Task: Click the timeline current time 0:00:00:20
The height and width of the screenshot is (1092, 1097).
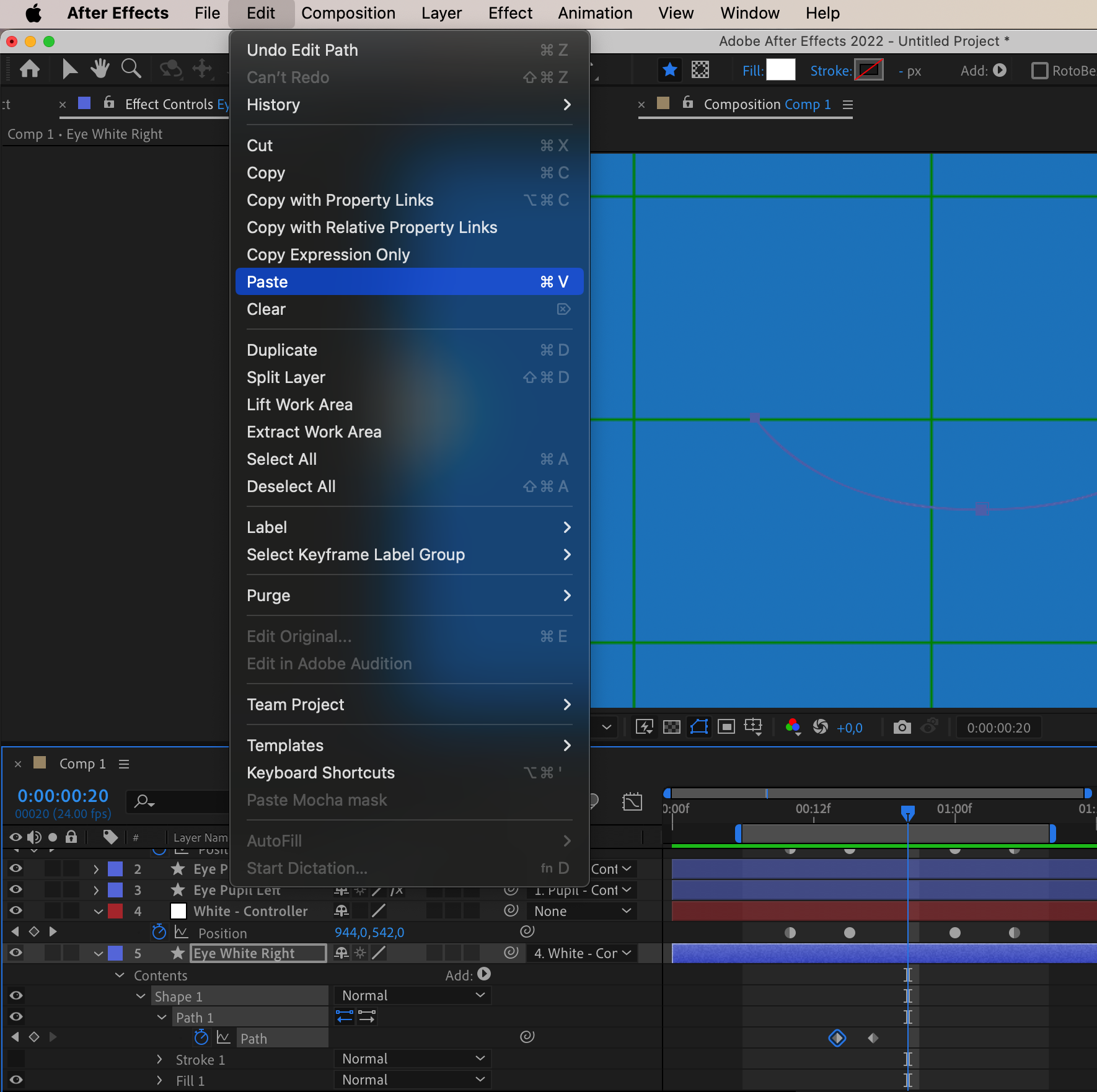Action: [x=63, y=795]
